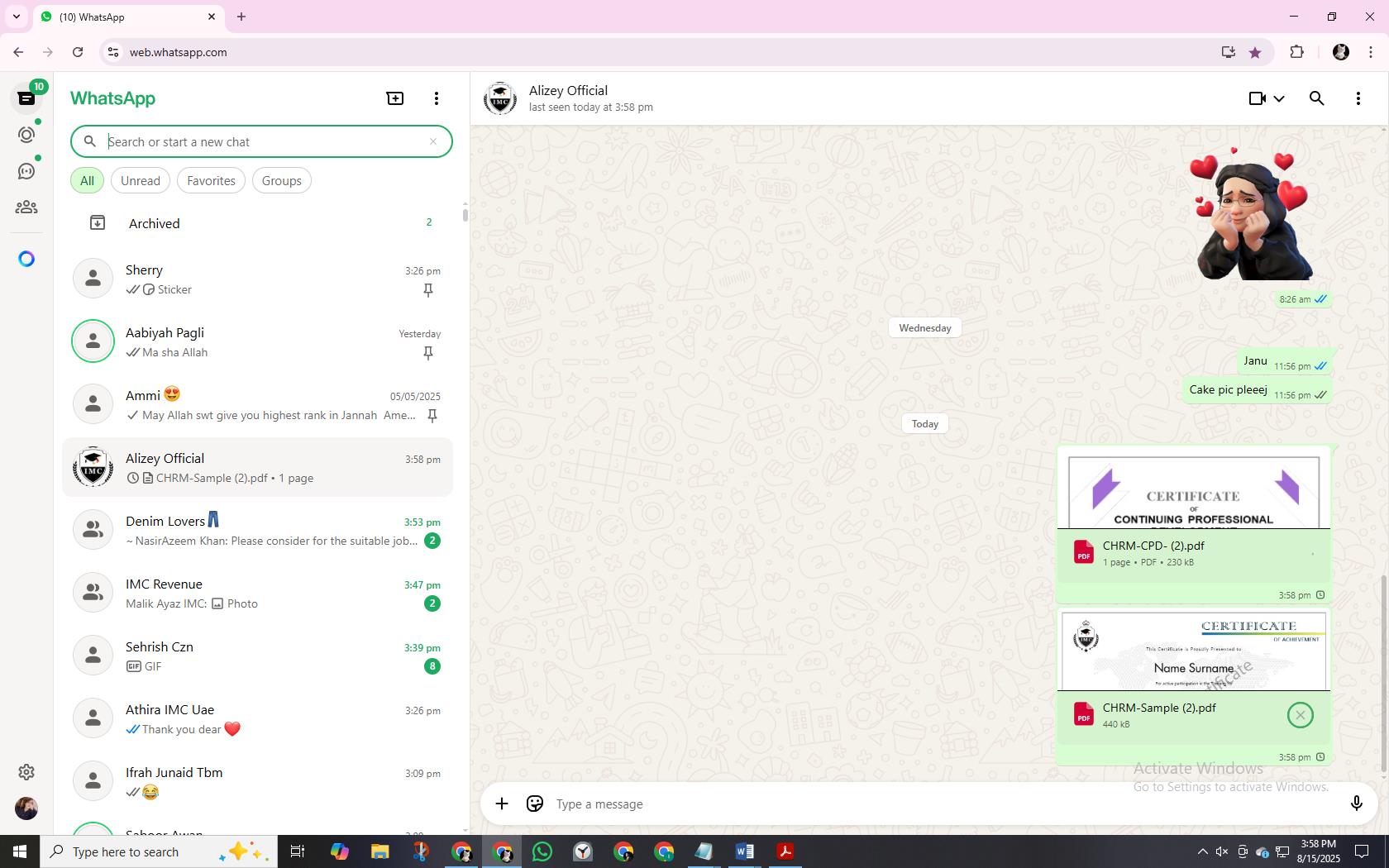Open the Sehrish Czn chat
1389x868 pixels.
pyautogui.click(x=257, y=656)
